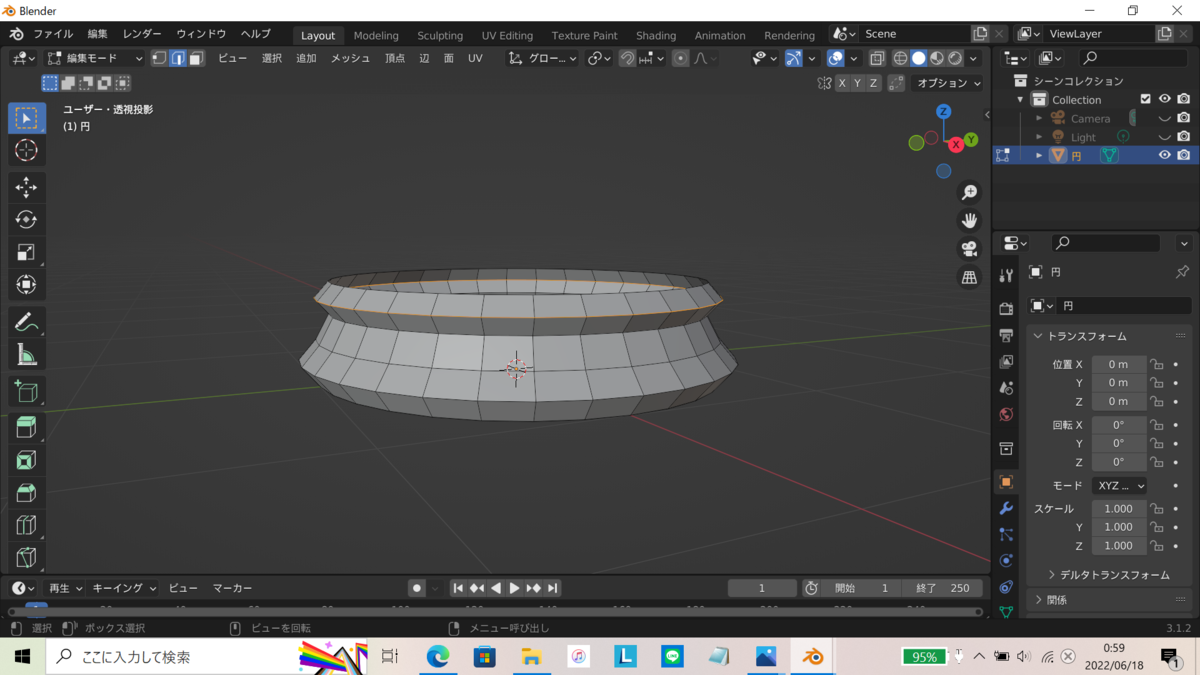Open the Output properties tab
The image size is (1200, 675).
[x=1006, y=336]
